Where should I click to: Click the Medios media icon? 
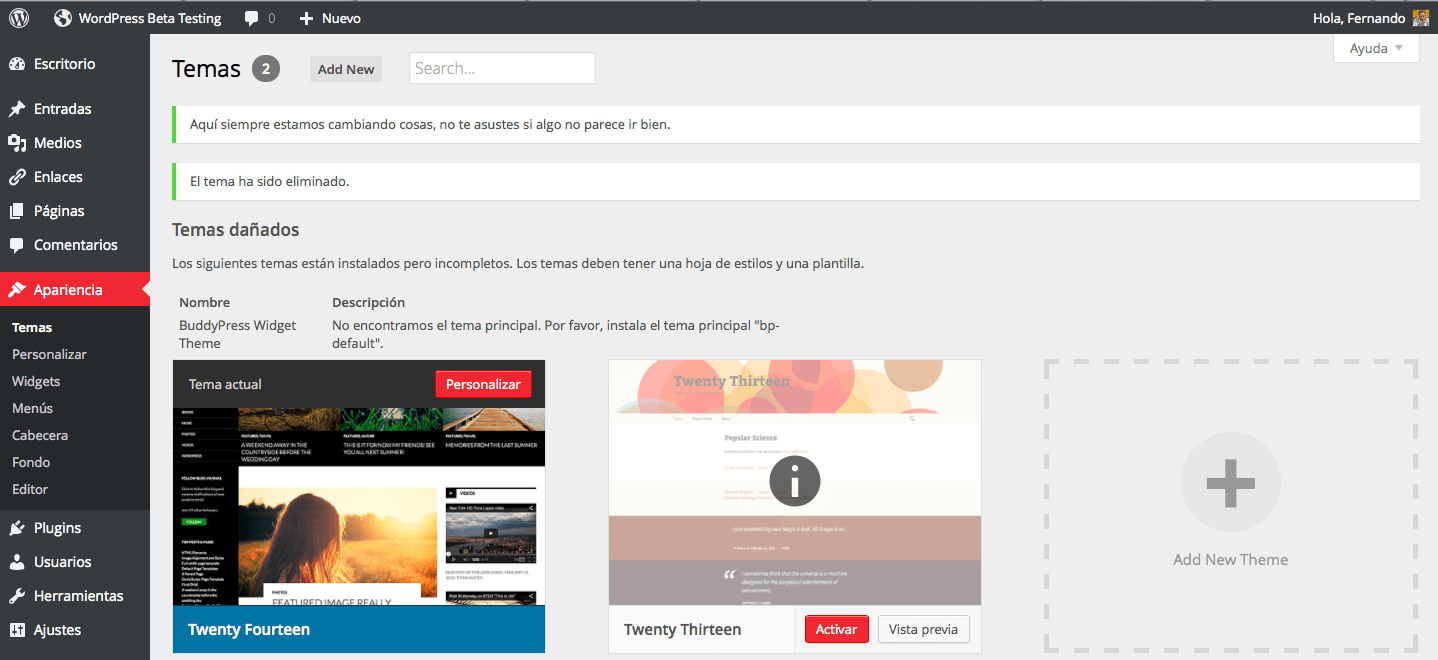click(x=17, y=143)
